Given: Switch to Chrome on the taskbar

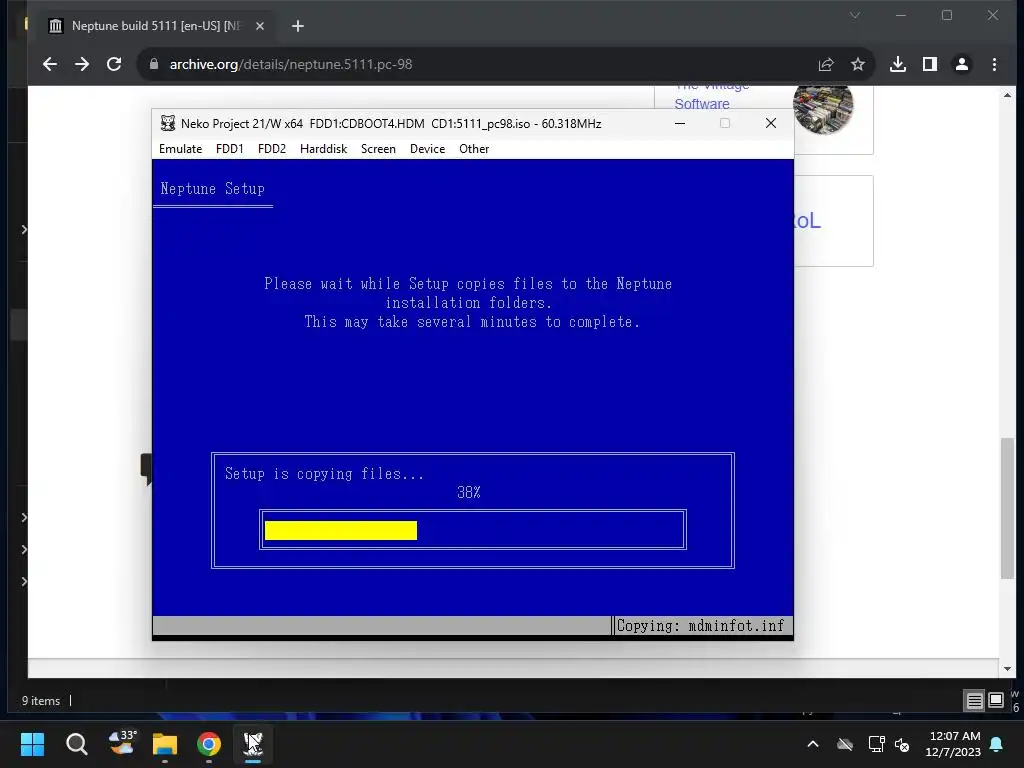Looking at the screenshot, I should click(x=208, y=744).
